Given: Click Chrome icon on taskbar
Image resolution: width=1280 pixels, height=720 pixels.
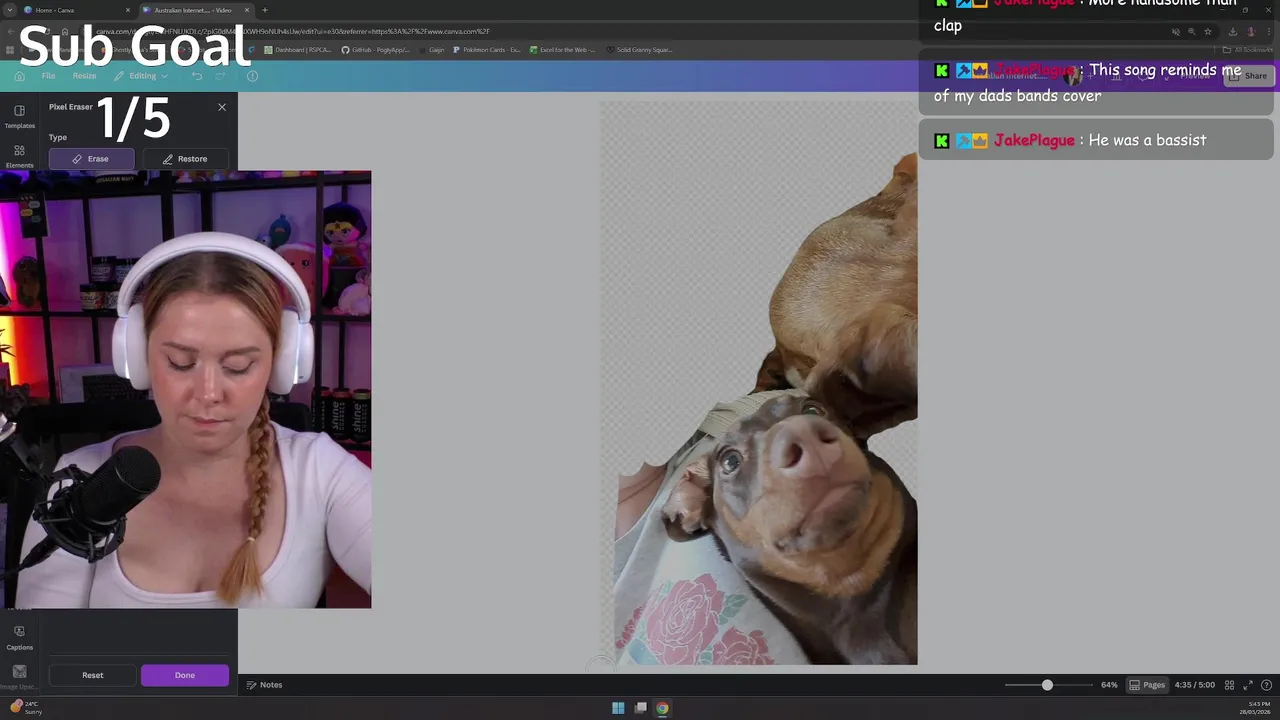Looking at the screenshot, I should 662,708.
